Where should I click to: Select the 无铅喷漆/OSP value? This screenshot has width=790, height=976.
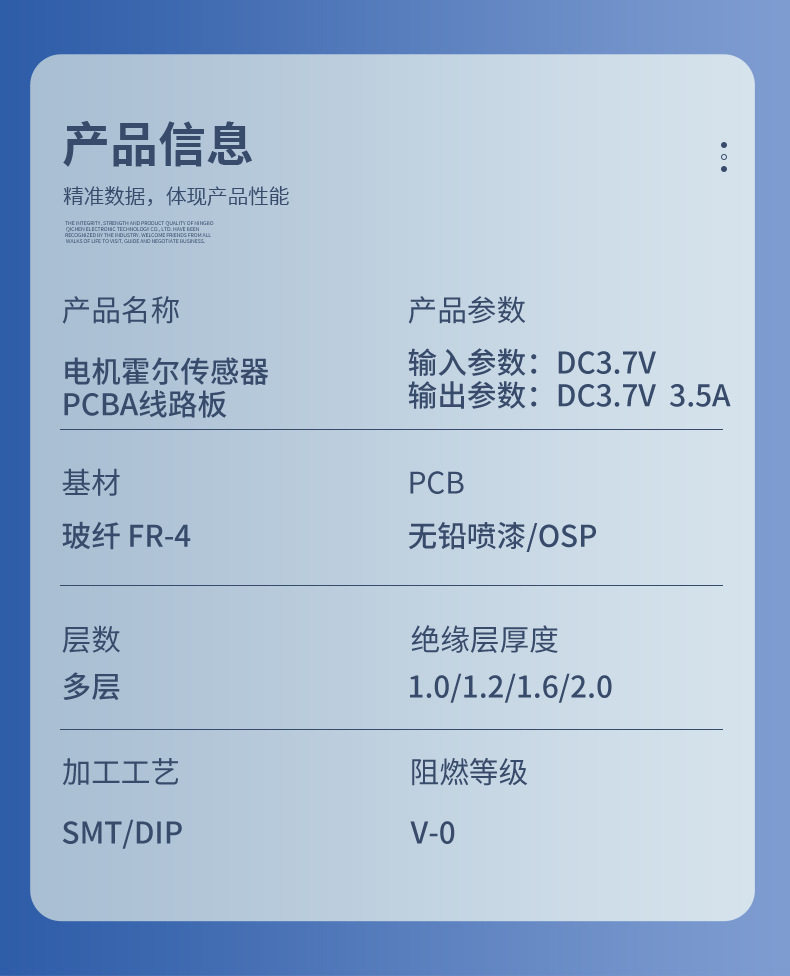(502, 537)
